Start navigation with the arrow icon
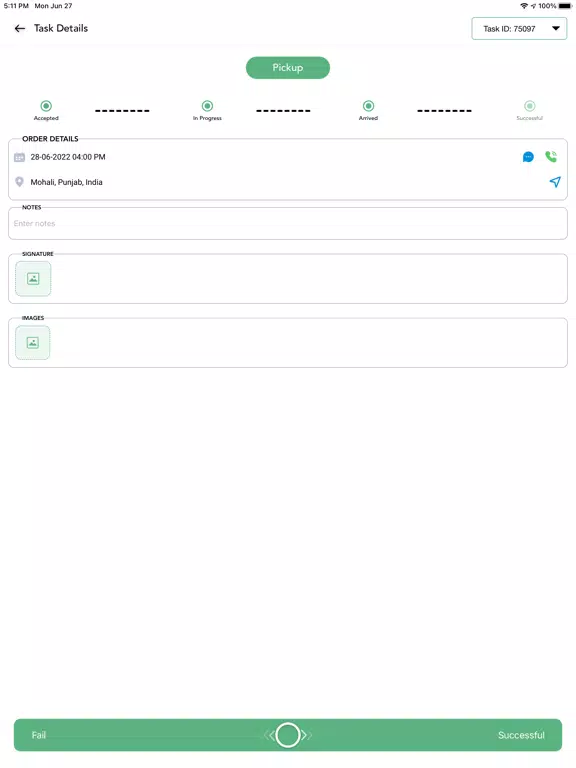 555,182
